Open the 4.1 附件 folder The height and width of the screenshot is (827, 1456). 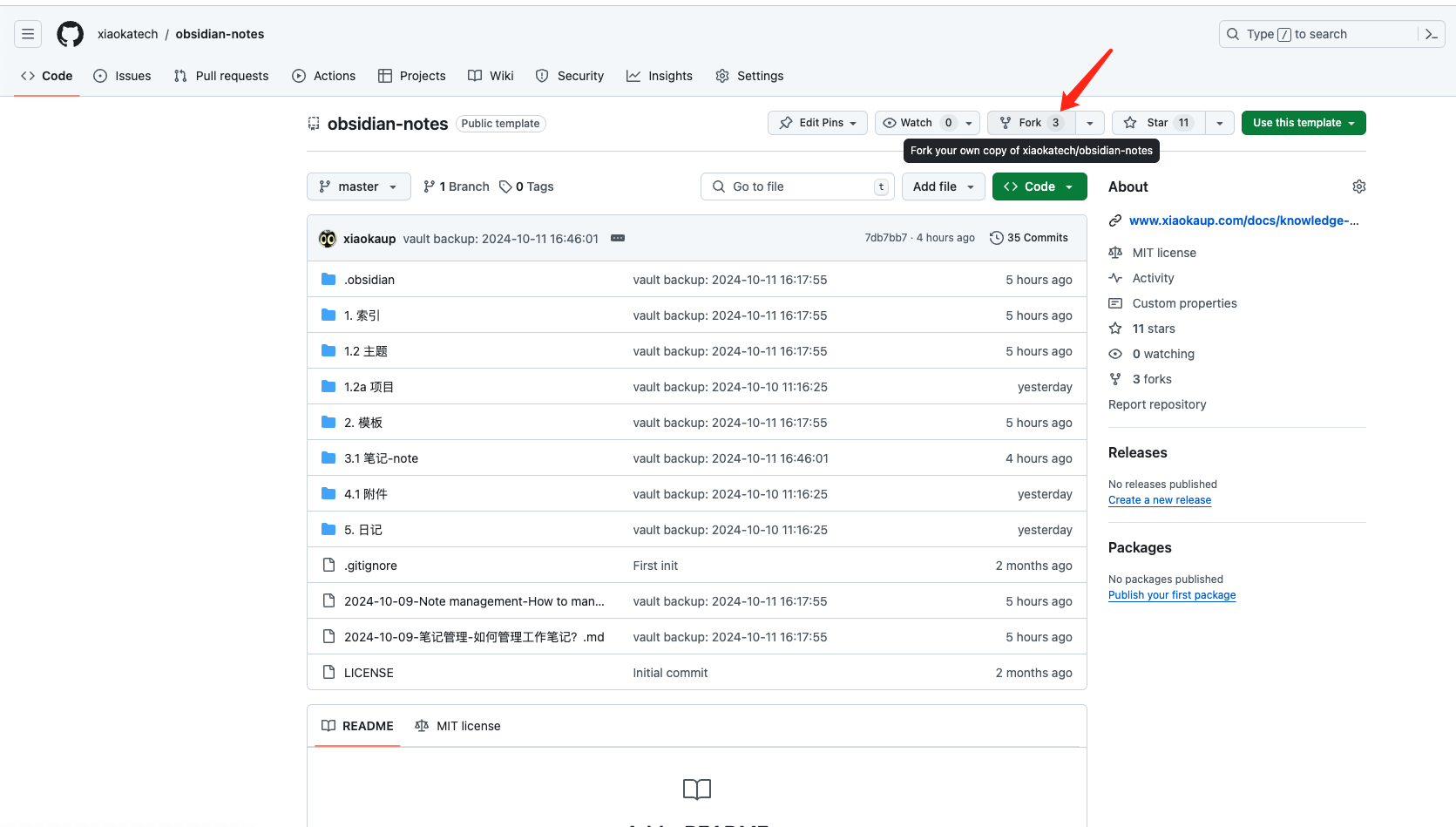click(x=365, y=494)
